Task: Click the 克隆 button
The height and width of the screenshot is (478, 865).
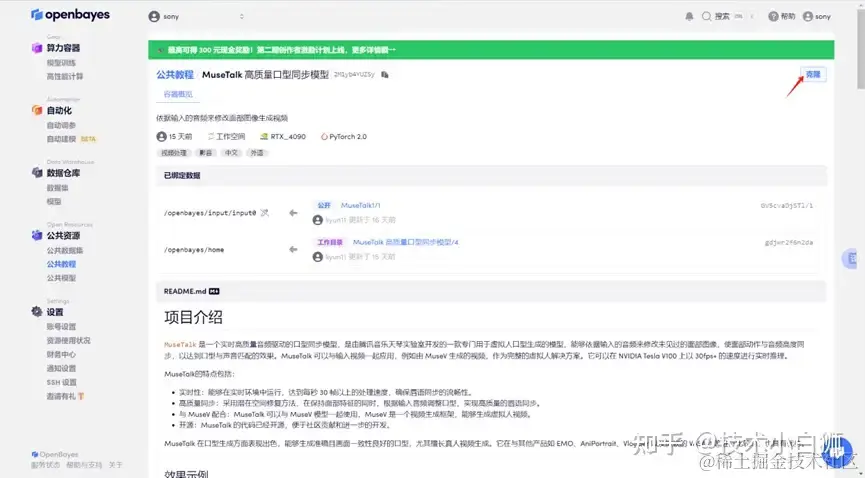Action: (813, 74)
